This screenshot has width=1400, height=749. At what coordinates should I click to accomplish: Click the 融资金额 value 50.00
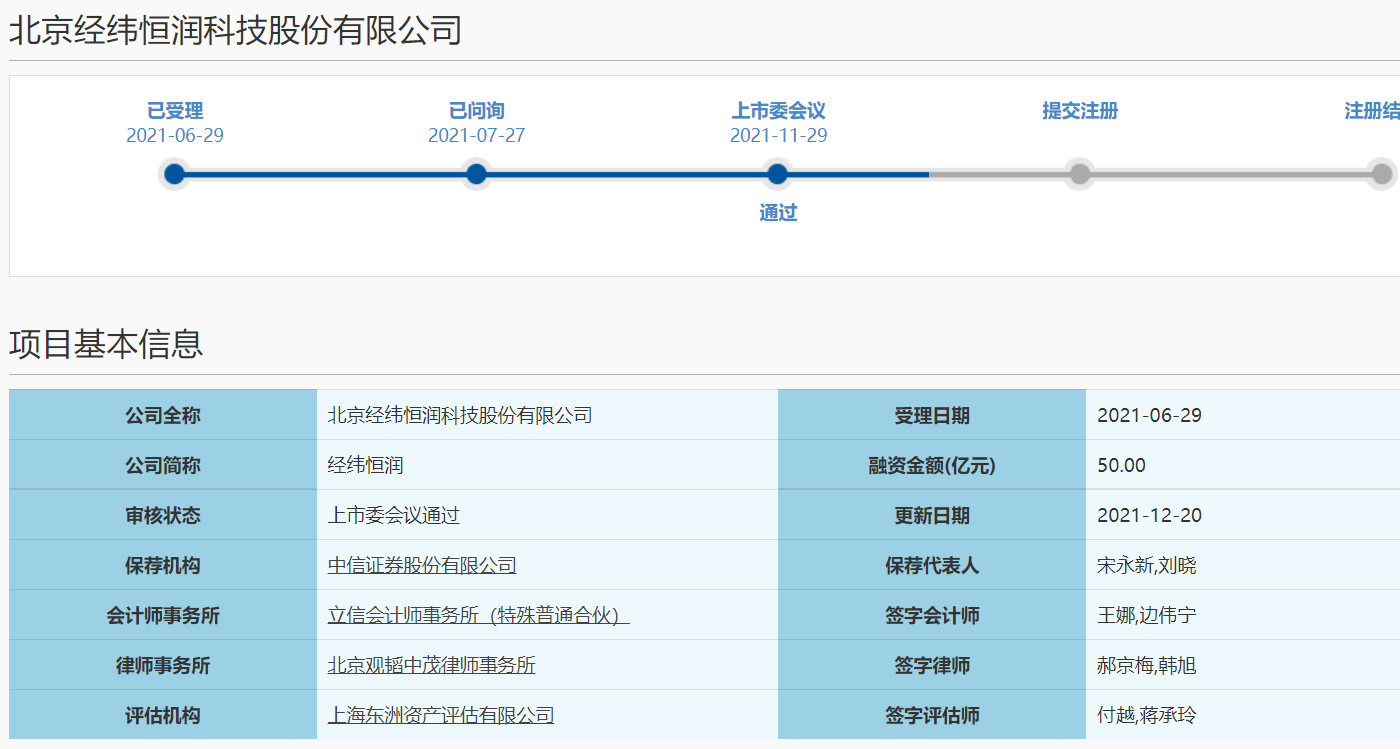point(1122,465)
